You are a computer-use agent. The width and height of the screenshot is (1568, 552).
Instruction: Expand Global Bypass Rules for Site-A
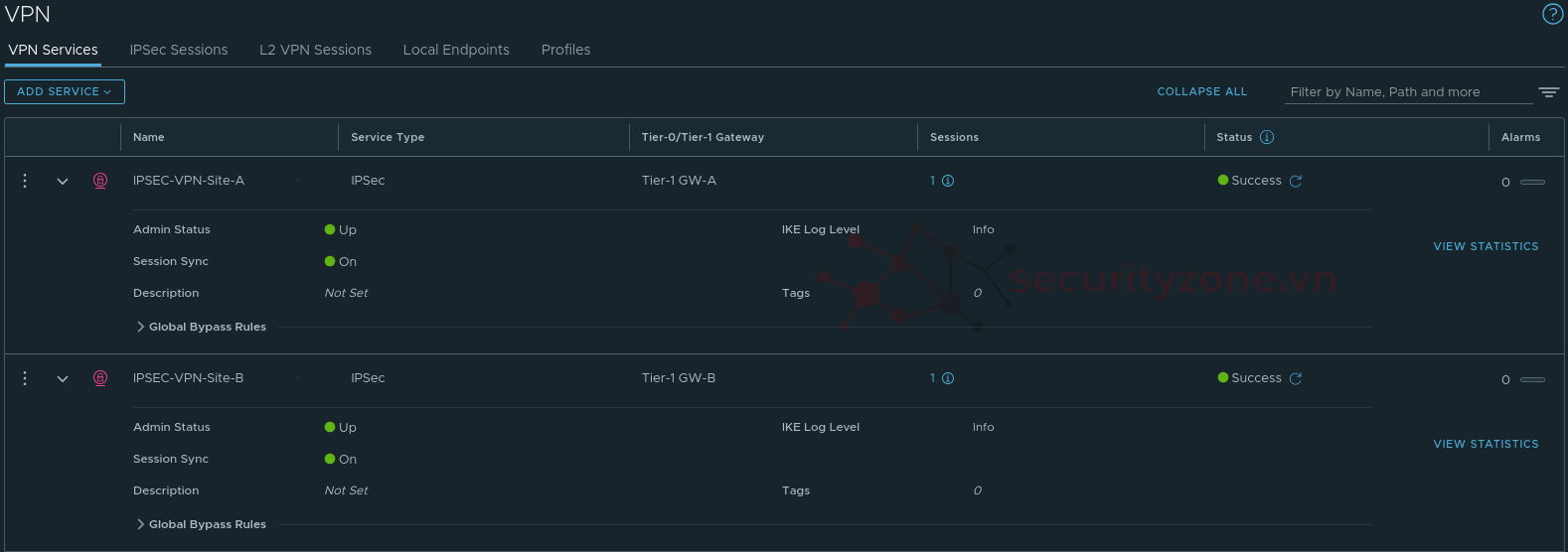point(141,327)
